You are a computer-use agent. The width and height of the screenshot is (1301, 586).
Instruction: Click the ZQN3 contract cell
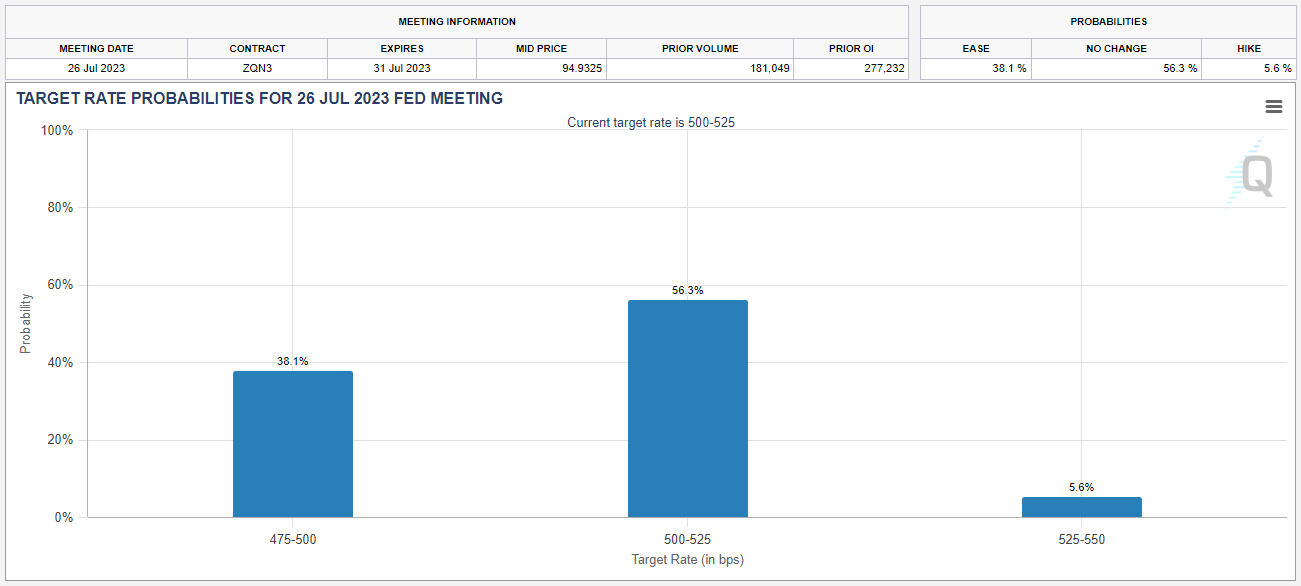point(257,68)
